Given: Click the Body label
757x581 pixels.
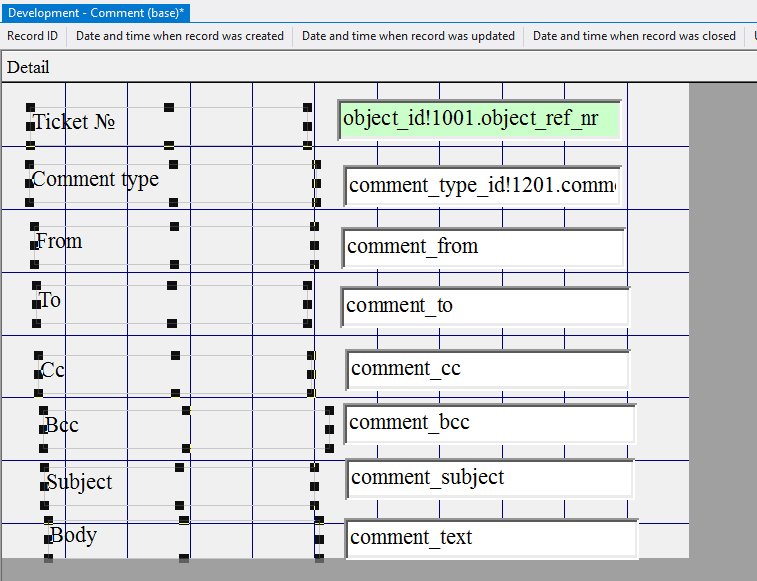Looking at the screenshot, I should point(73,535).
